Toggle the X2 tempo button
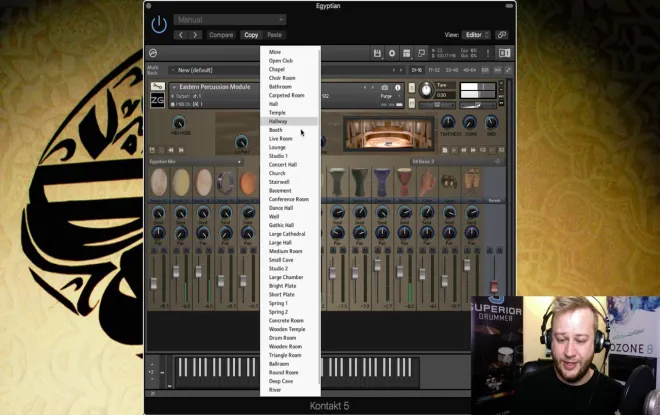The image size is (660, 415). tap(501, 150)
